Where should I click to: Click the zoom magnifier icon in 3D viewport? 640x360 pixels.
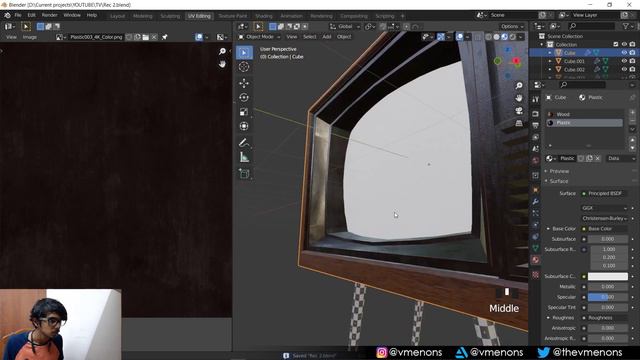coord(519,86)
